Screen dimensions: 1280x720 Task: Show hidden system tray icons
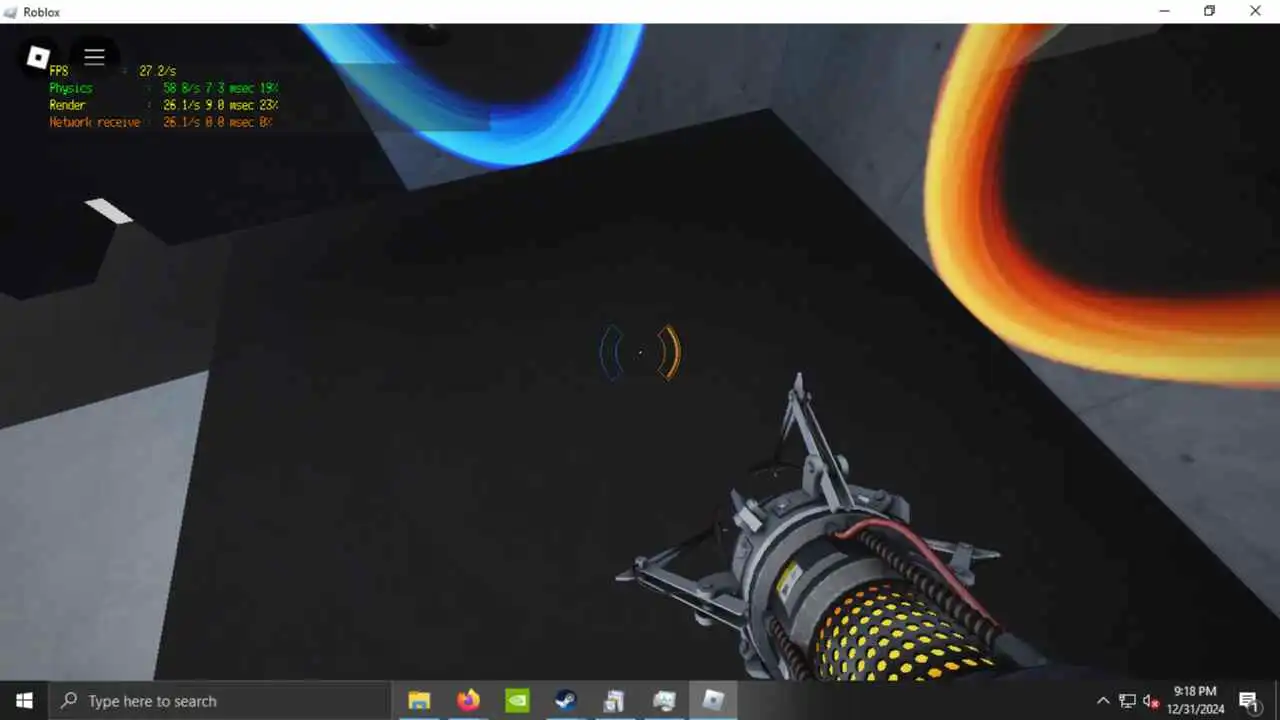click(x=1103, y=701)
